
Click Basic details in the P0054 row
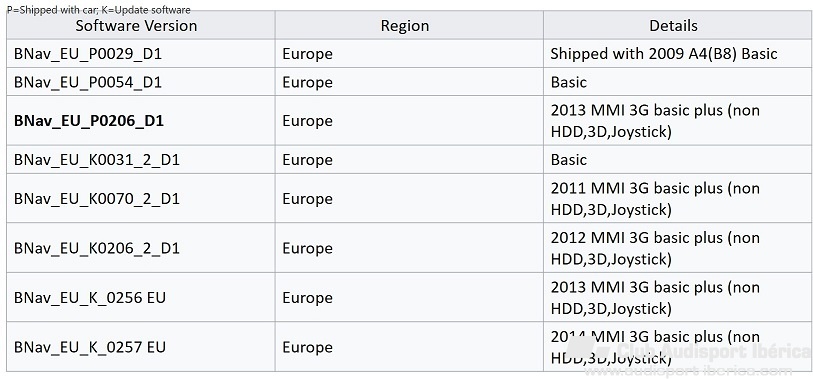click(569, 82)
